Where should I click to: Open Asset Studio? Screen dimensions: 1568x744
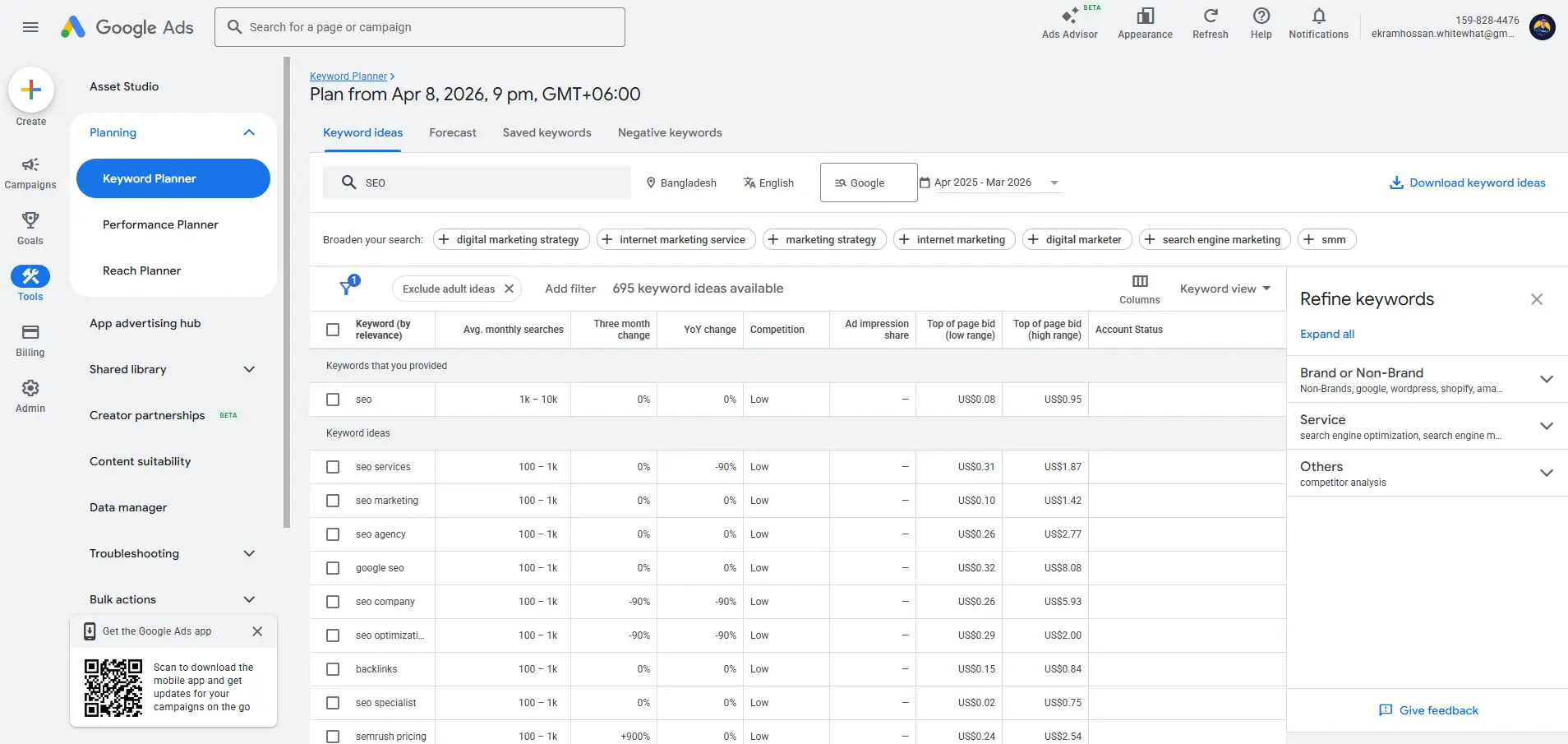point(124,86)
